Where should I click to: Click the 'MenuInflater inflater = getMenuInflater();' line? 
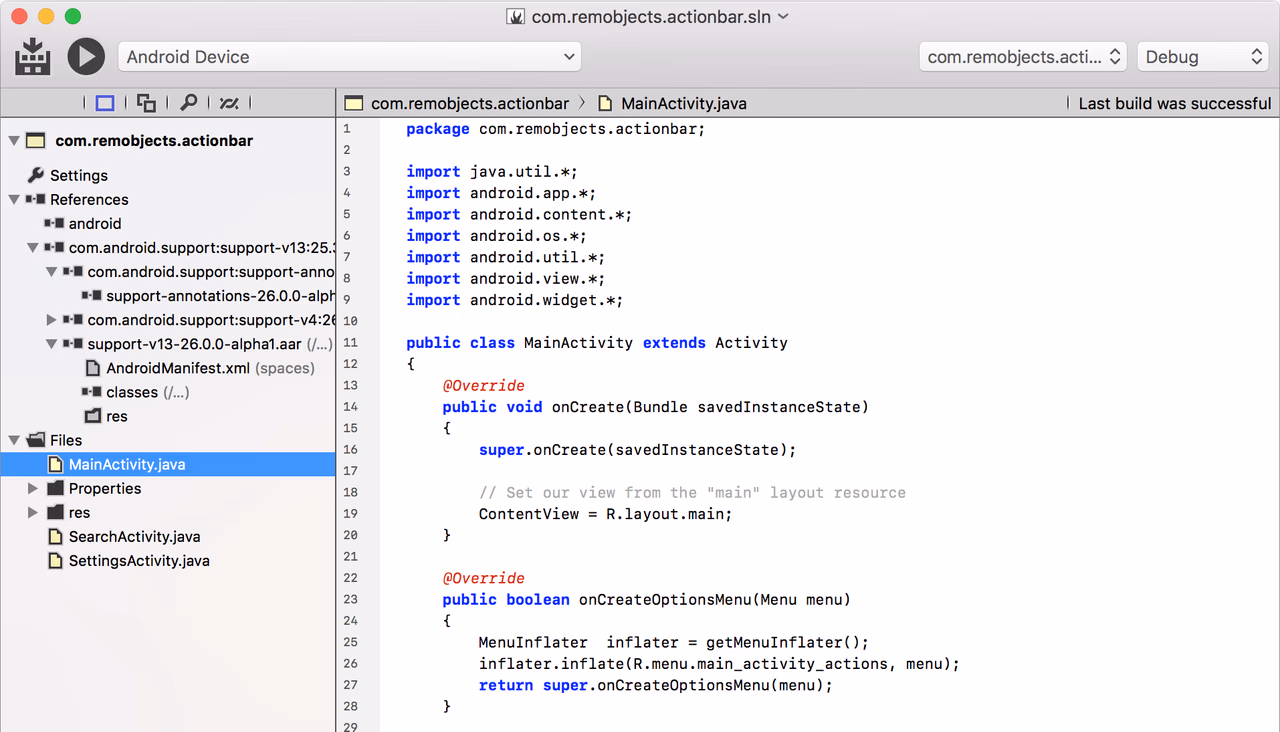[673, 642]
